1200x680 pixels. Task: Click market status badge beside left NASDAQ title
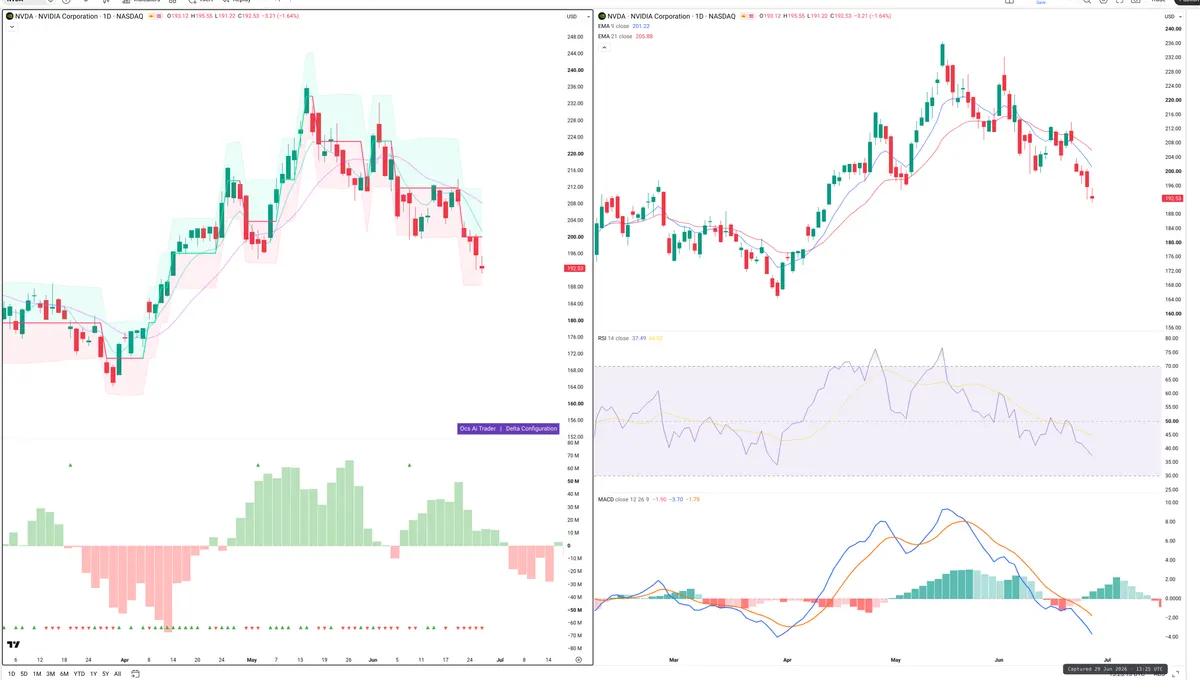tap(155, 17)
